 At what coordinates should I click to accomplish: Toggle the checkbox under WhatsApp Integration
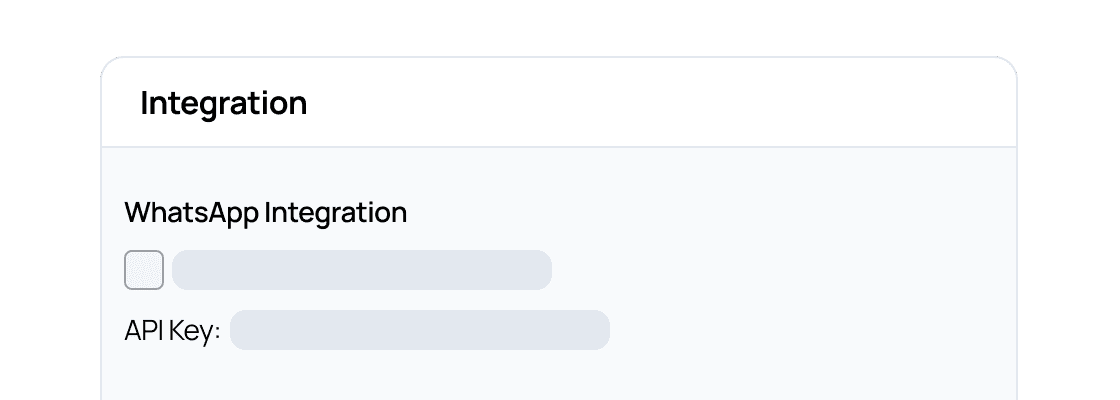(x=144, y=270)
